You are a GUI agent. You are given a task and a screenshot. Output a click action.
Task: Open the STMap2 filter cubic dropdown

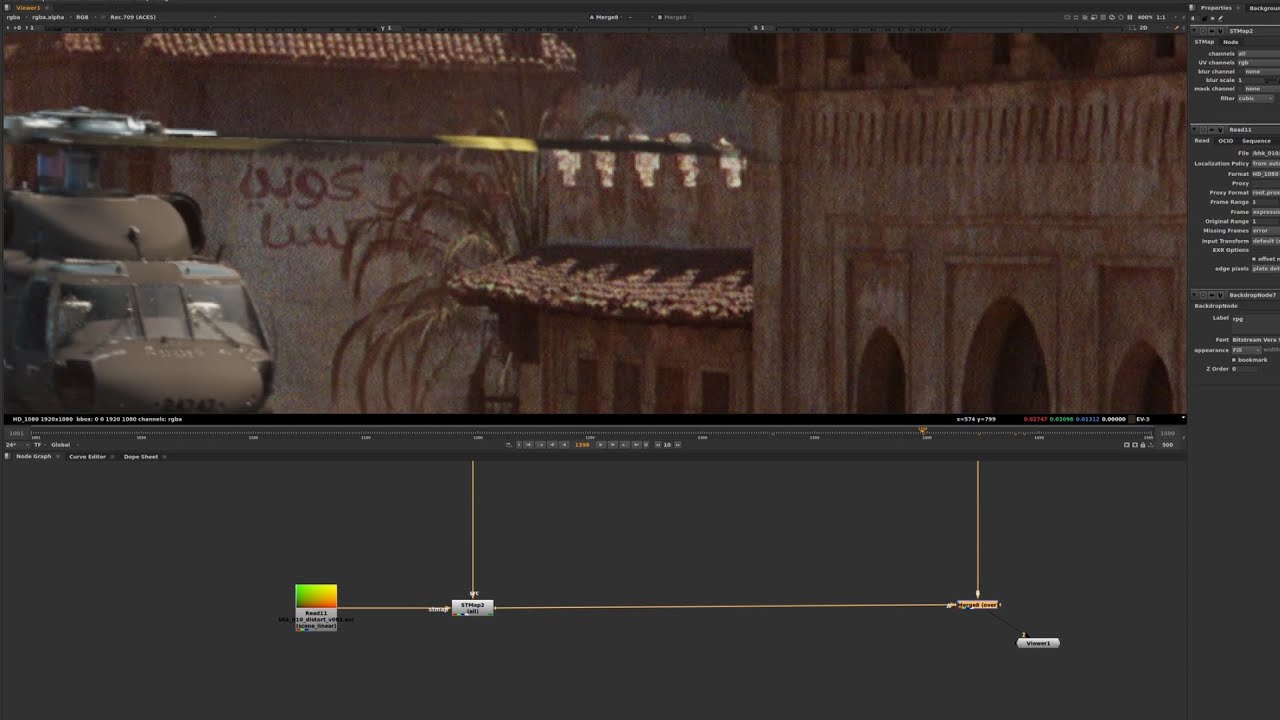[1256, 98]
